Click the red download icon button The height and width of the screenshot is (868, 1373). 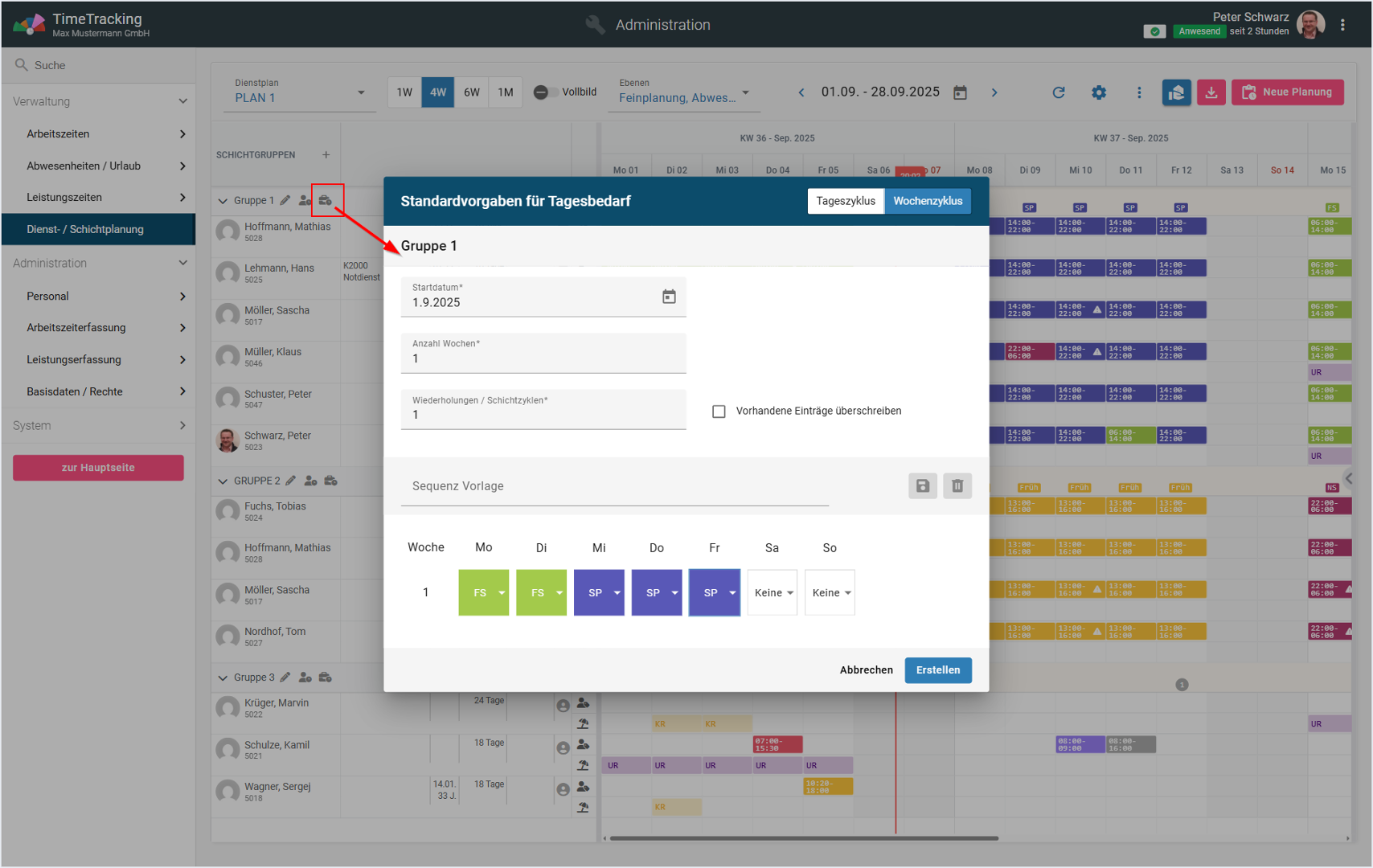tap(1211, 92)
